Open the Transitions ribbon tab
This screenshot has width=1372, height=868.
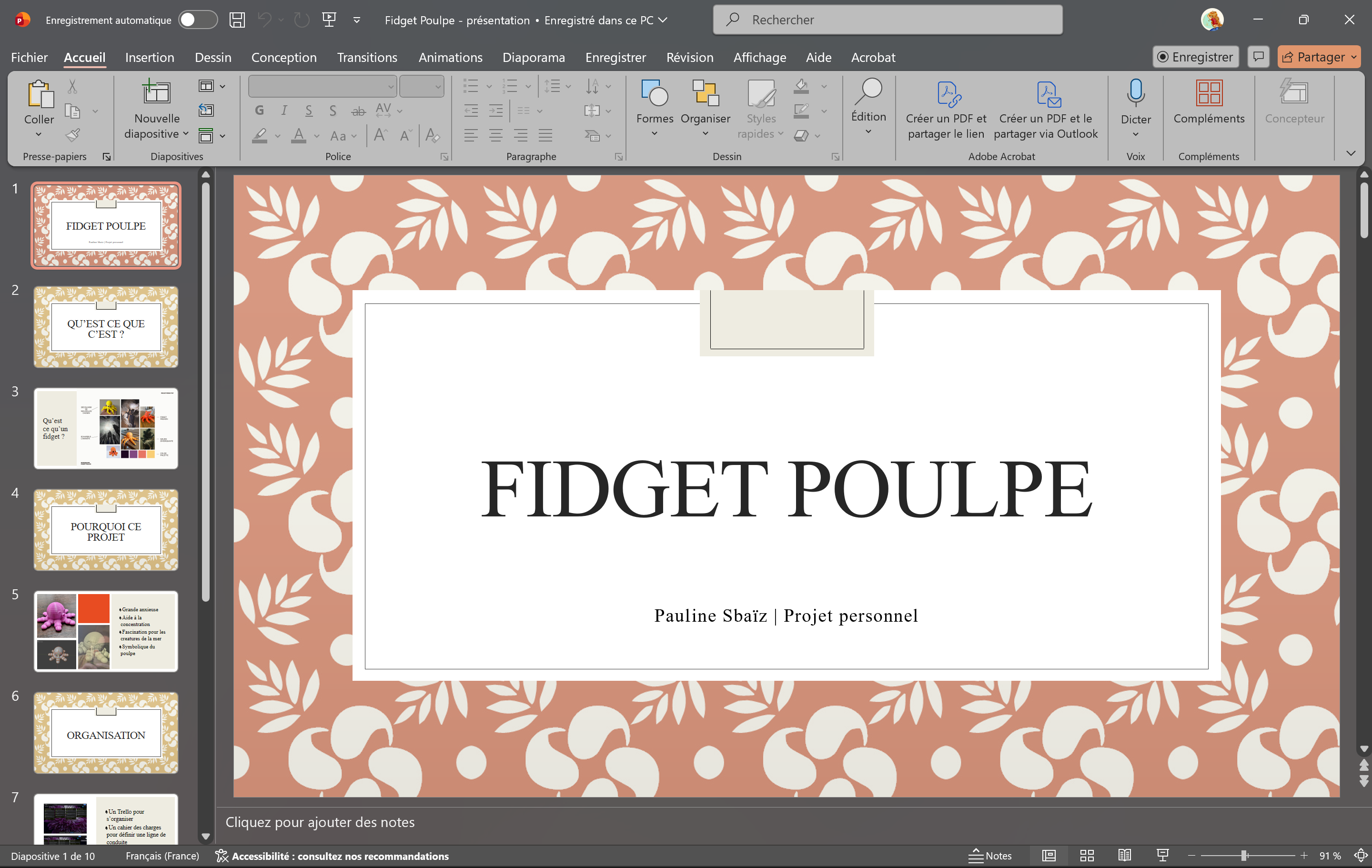click(366, 57)
